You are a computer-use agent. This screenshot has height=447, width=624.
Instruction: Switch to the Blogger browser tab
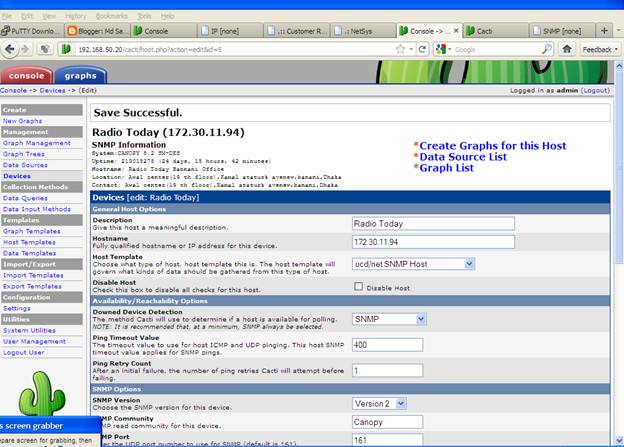[x=98, y=31]
